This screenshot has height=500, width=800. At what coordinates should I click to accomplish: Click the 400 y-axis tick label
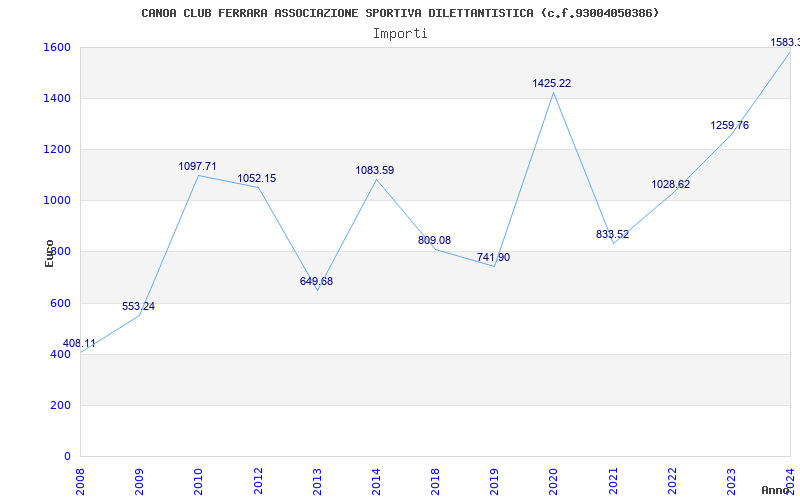(x=61, y=354)
